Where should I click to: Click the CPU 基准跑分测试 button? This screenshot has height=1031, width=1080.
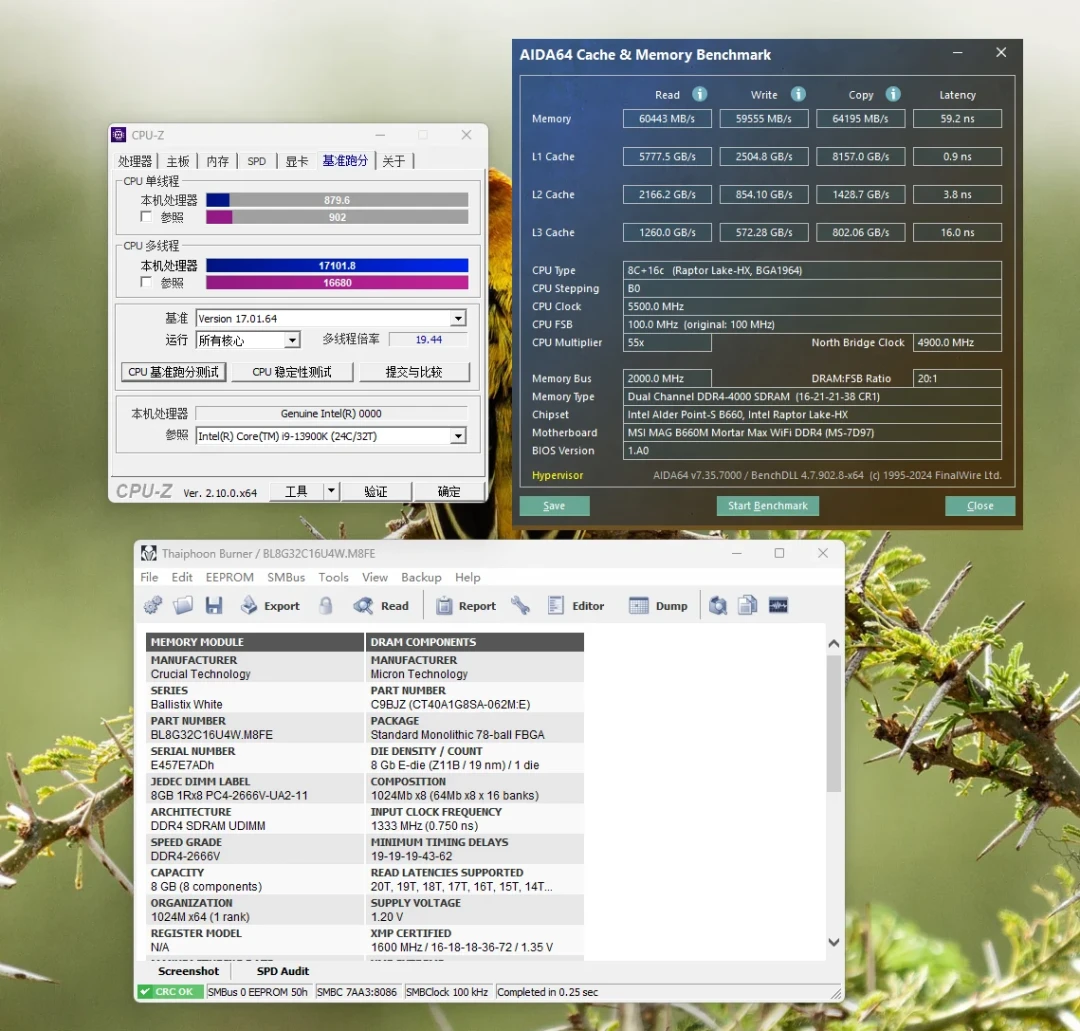(x=174, y=372)
